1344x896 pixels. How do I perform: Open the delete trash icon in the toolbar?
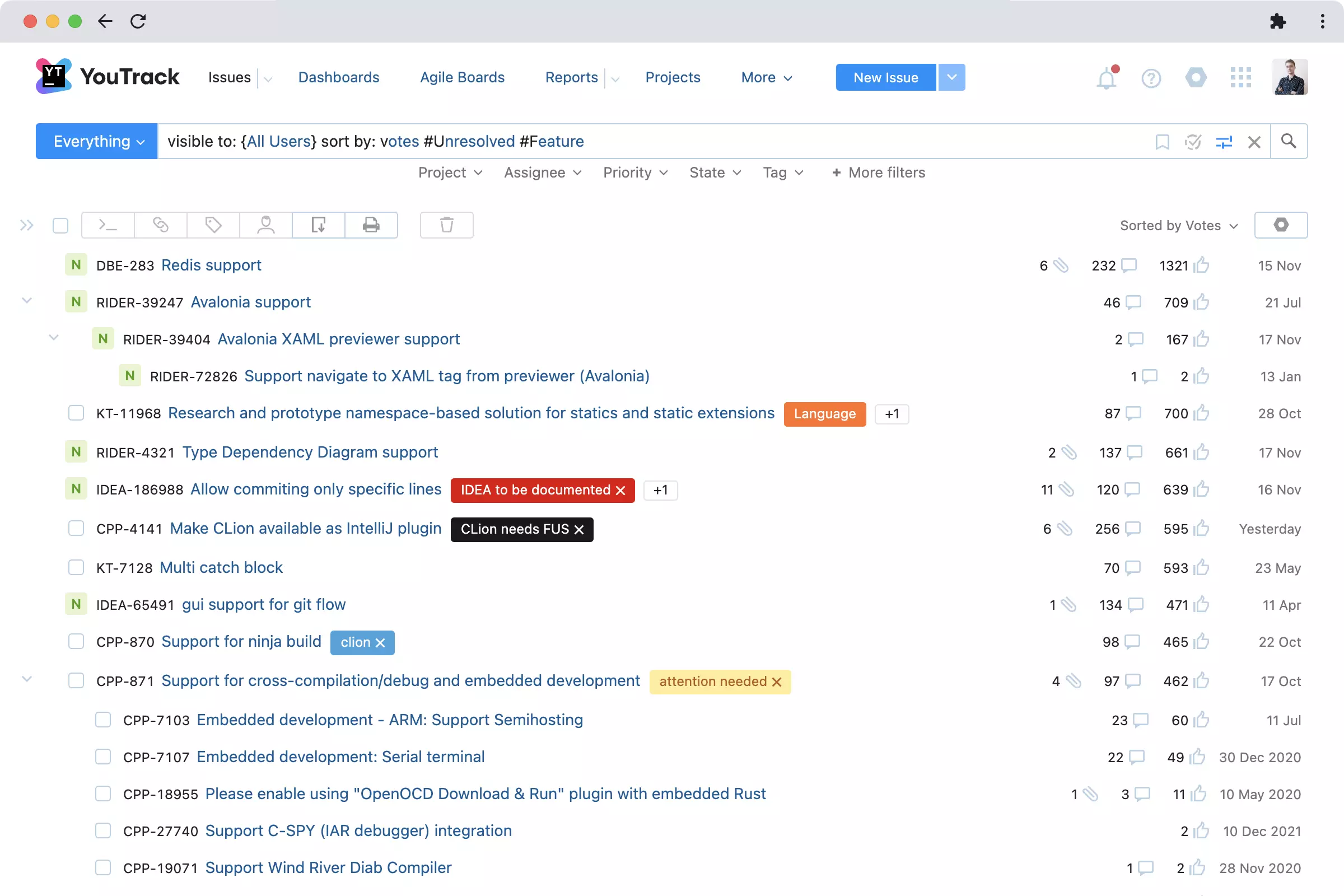tap(446, 225)
